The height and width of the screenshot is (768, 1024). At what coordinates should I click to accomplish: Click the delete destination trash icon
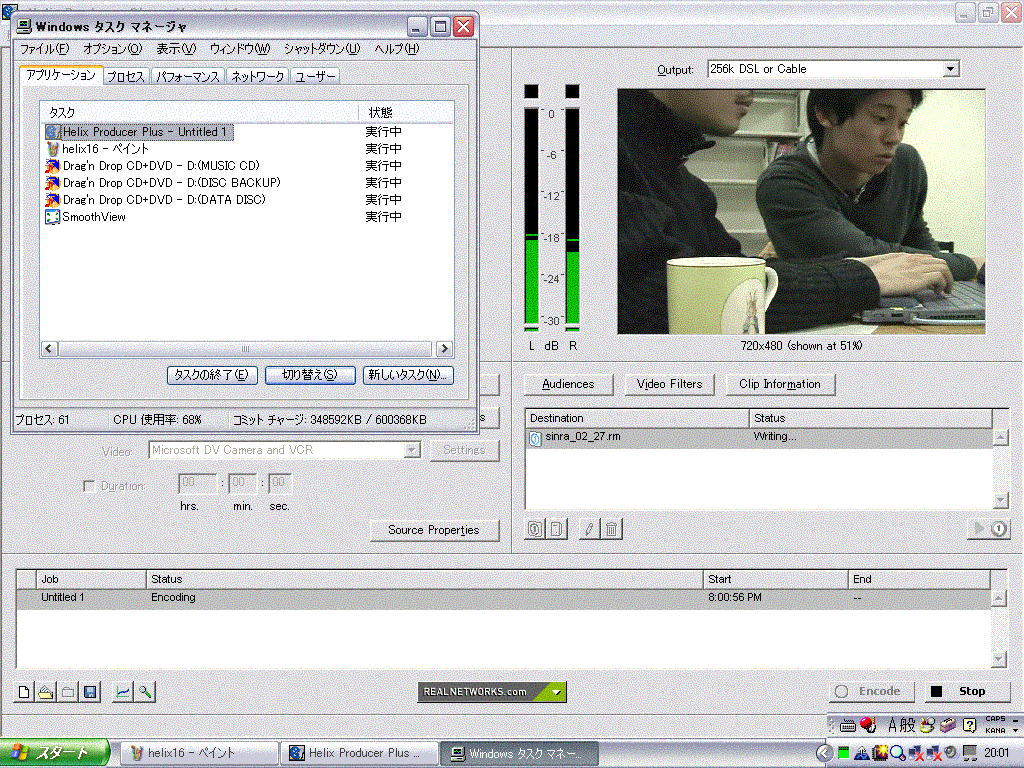pos(612,530)
